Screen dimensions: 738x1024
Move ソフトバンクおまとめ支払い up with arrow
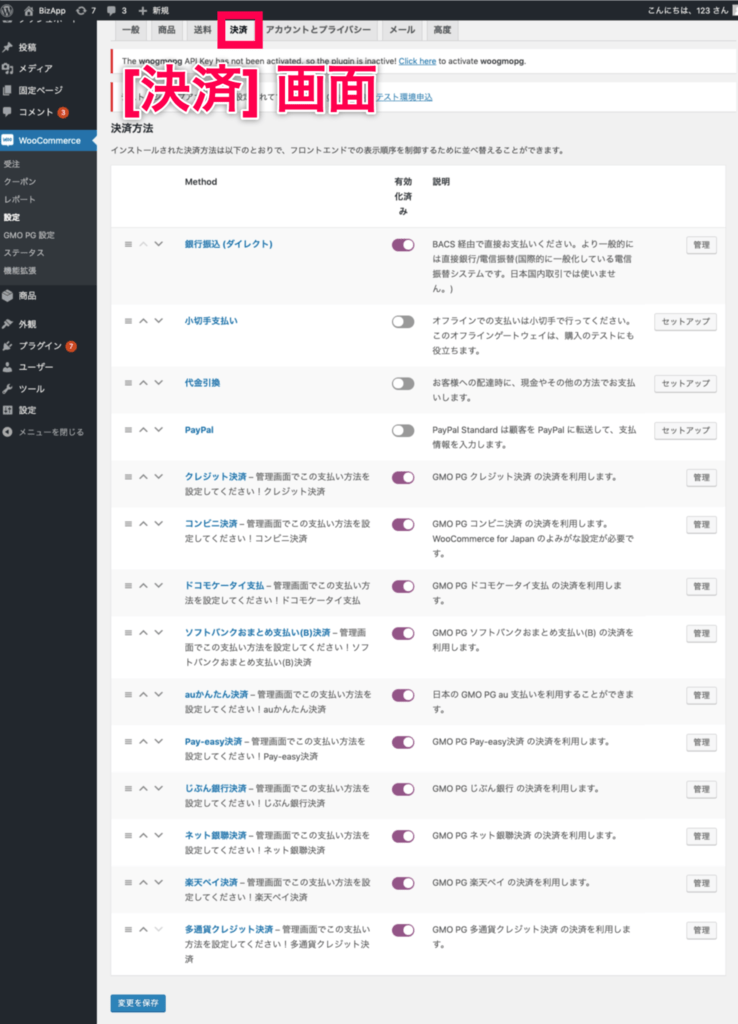click(x=144, y=632)
